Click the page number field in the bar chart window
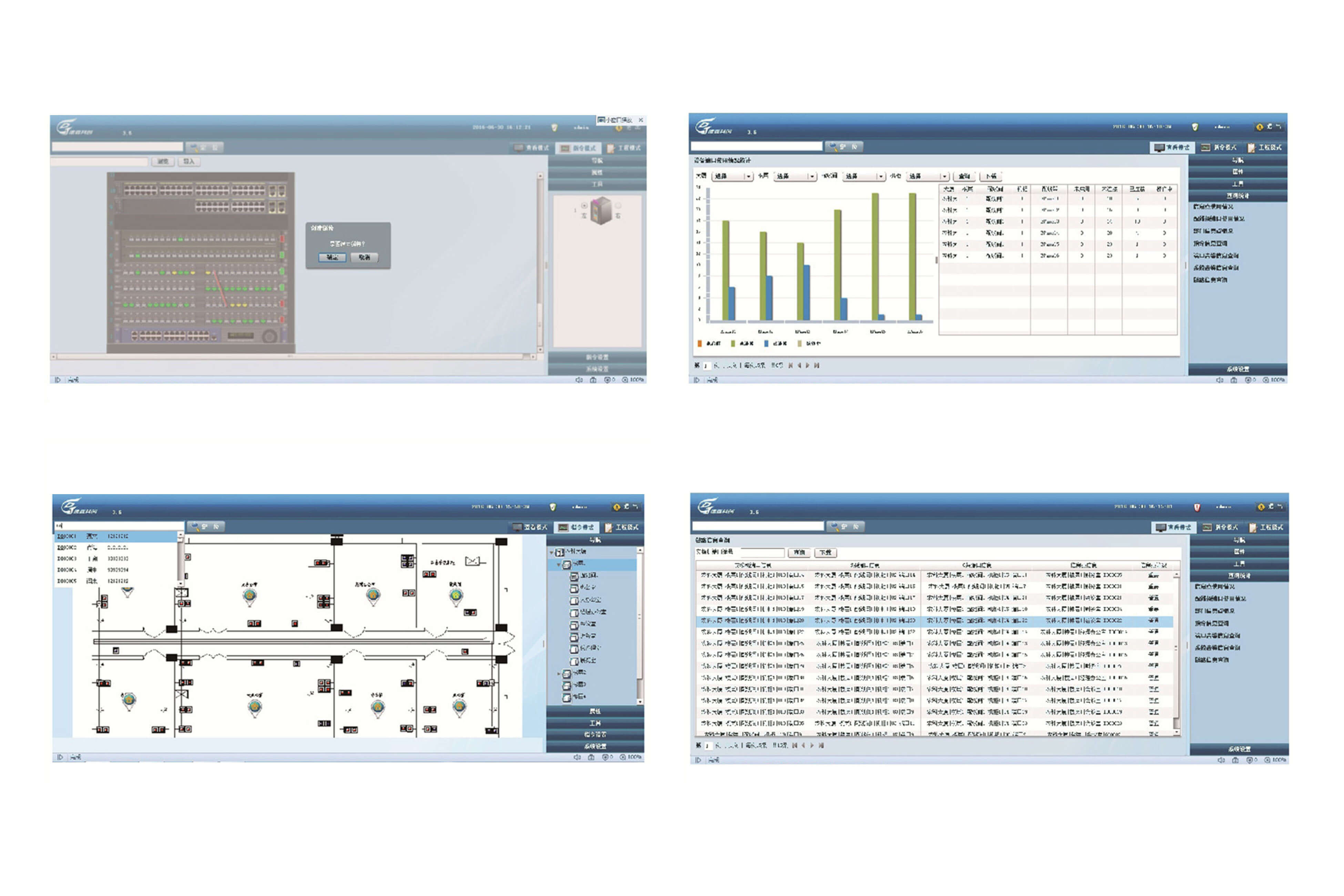The width and height of the screenshot is (1344, 896). coord(707,366)
